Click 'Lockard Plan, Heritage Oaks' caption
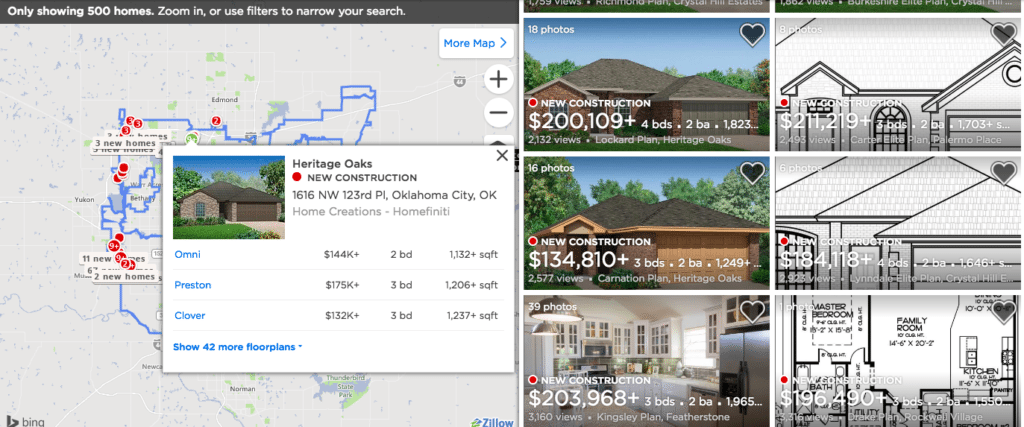This screenshot has height=427, width=1024. pos(665,140)
